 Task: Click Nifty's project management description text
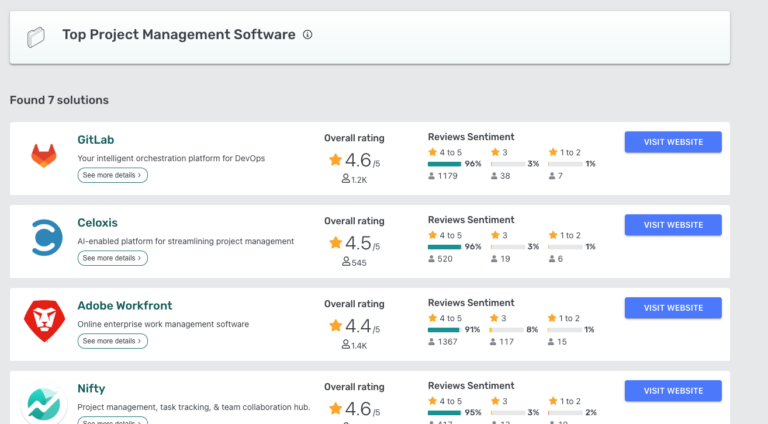[193, 407]
